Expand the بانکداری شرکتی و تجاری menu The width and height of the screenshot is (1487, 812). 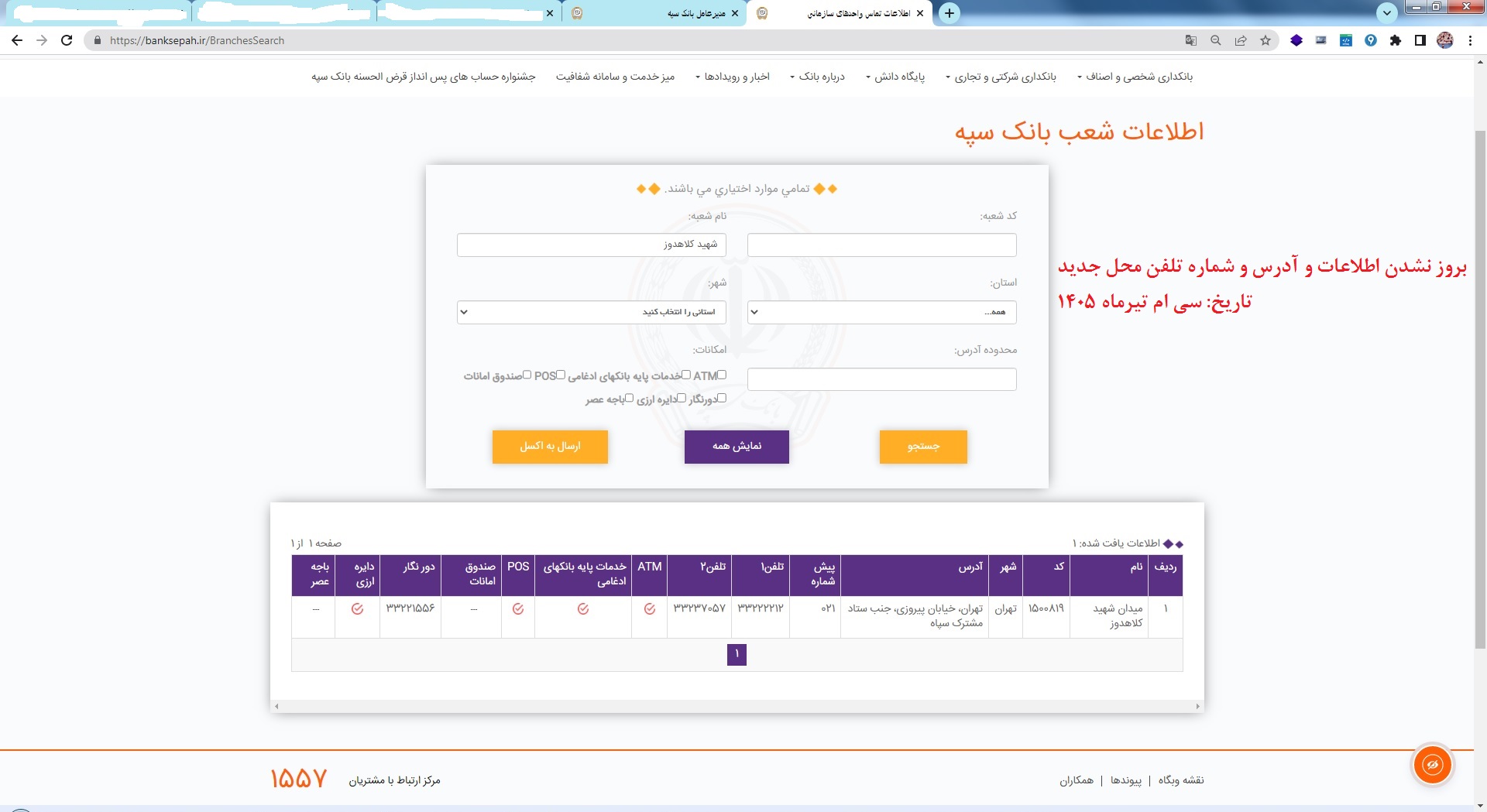tap(1001, 77)
